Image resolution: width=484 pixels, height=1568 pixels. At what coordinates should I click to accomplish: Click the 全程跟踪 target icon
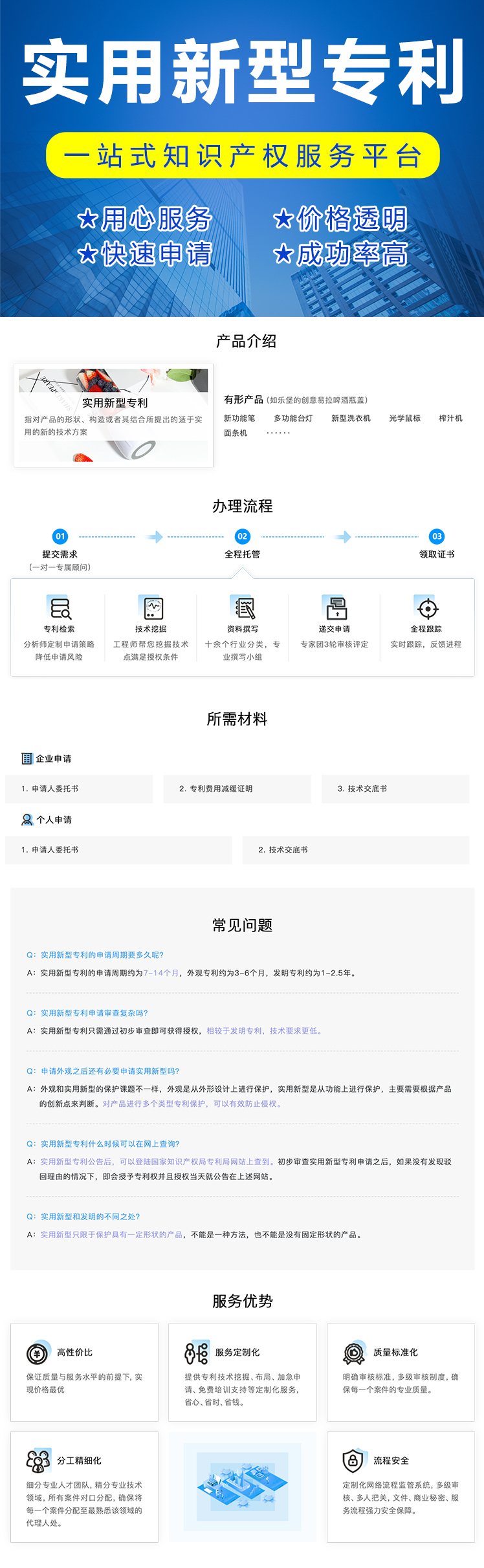[x=426, y=607]
